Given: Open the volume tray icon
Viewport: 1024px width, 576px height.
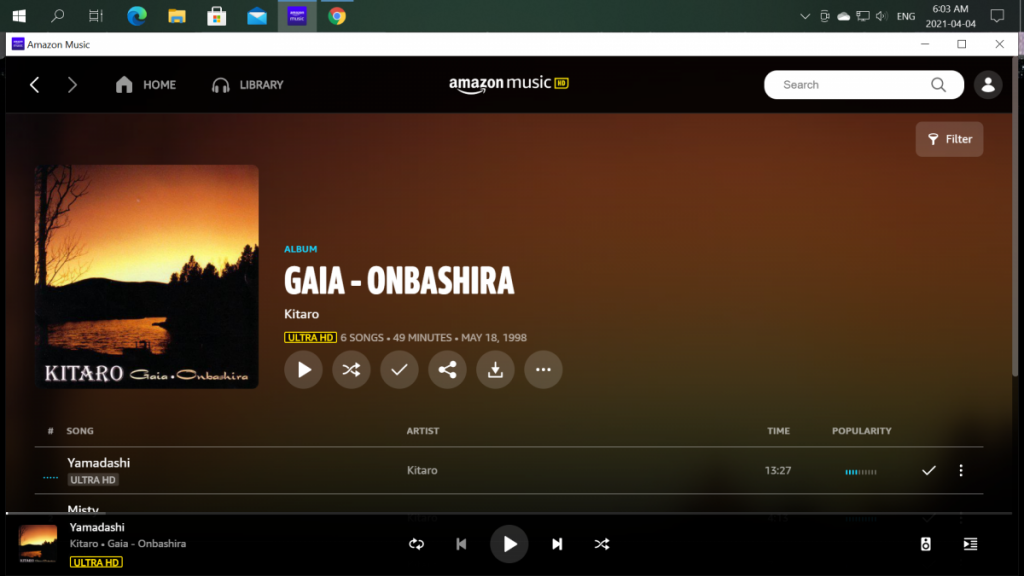Looking at the screenshot, I should pos(882,16).
